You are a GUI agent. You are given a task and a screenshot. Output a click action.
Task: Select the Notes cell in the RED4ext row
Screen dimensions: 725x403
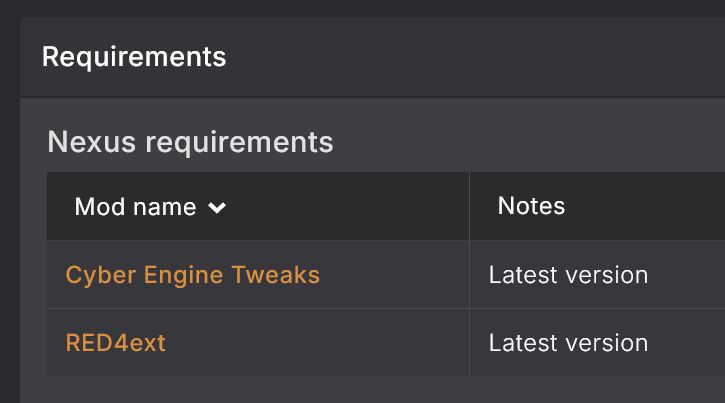click(x=597, y=342)
